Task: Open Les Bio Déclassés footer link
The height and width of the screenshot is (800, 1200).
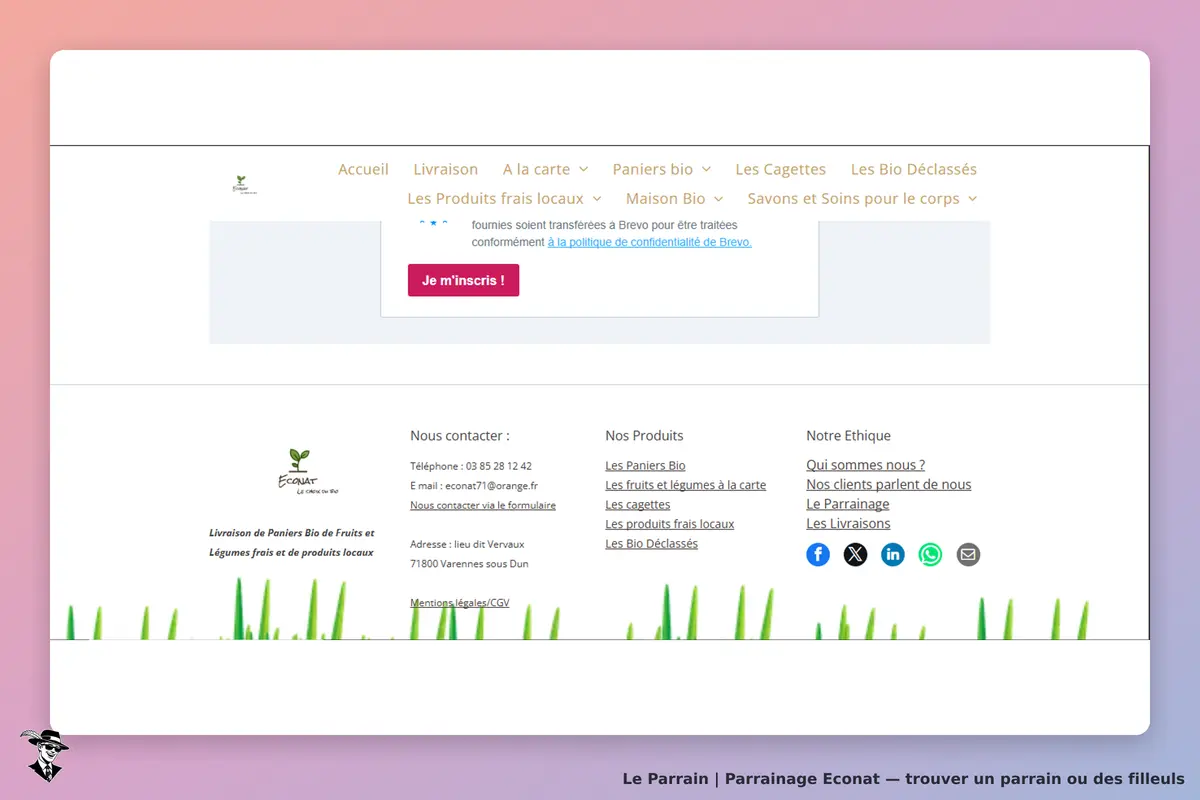Action: point(652,544)
